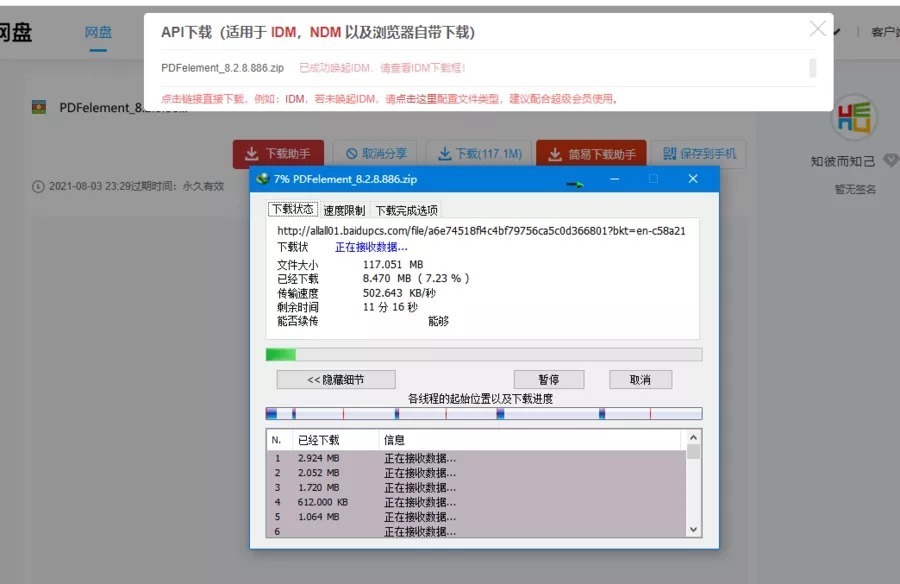Switch to the 速度限制 tab

point(345,210)
